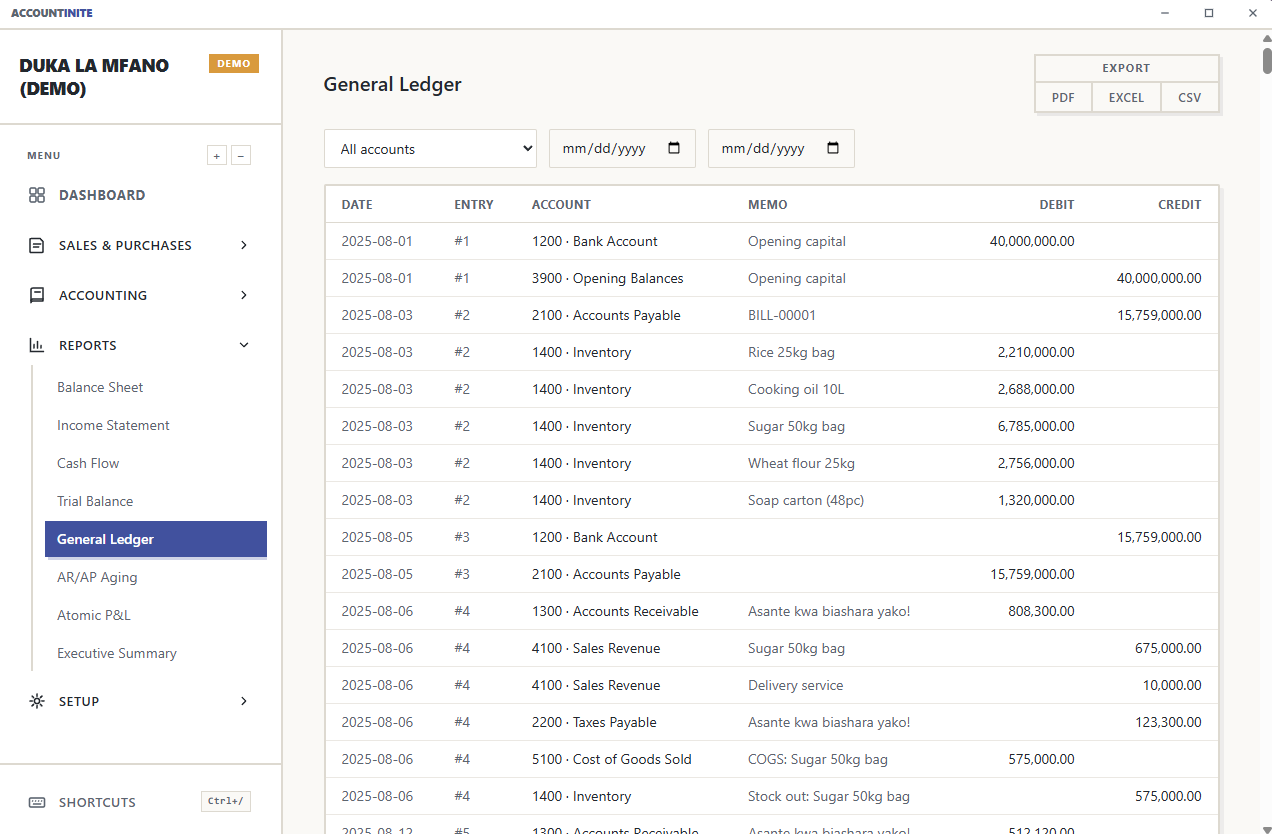Click the 123,300.00 credit amount
Viewport: 1272px width, 834px height.
1168,722
